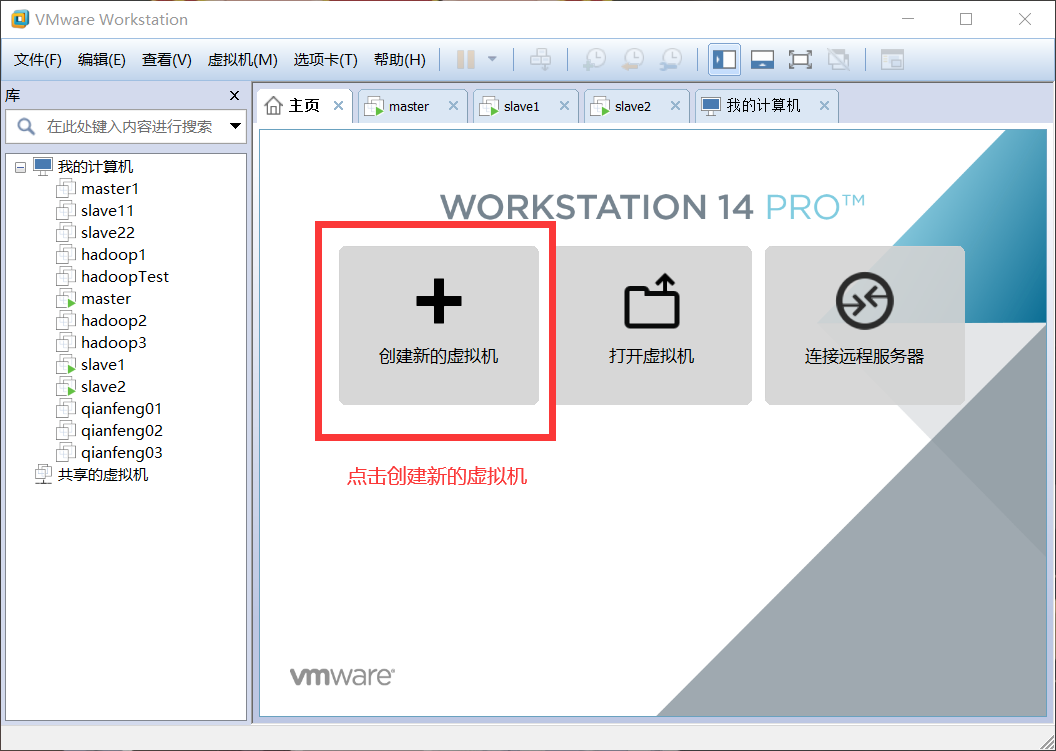Minimize the VMware Workstation window
The height and width of the screenshot is (751, 1056).
[x=908, y=19]
